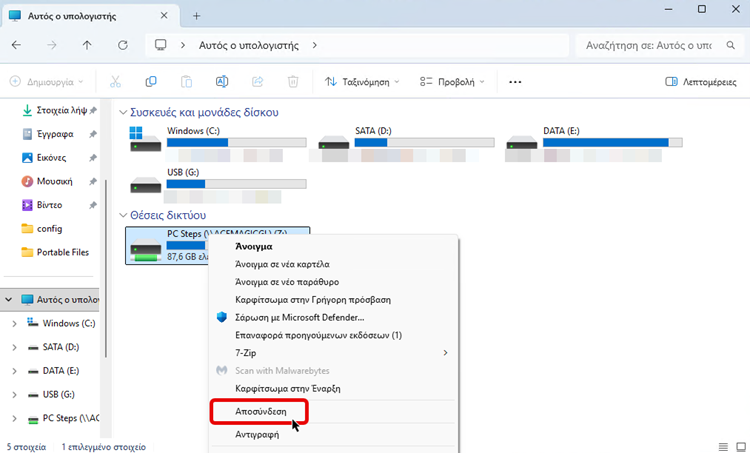
Task: Open the Windows (C:) drive icon
Action: [145, 140]
